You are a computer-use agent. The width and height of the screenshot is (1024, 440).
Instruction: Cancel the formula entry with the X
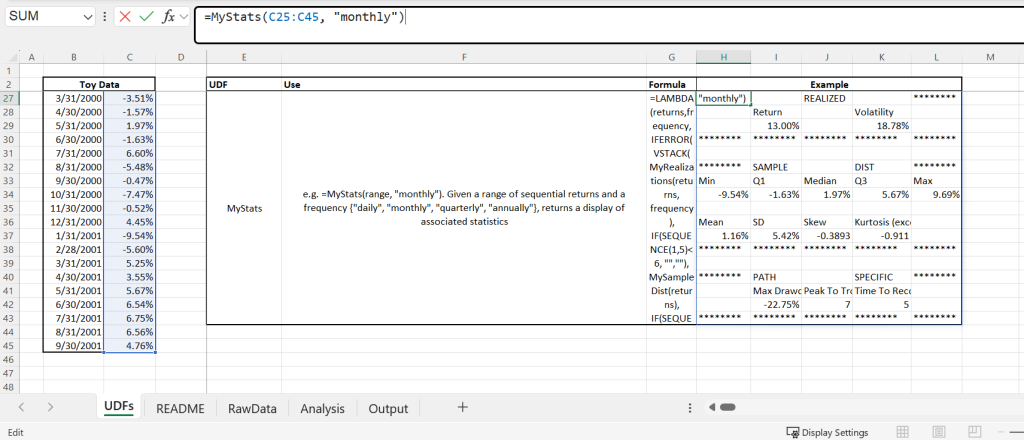point(125,17)
